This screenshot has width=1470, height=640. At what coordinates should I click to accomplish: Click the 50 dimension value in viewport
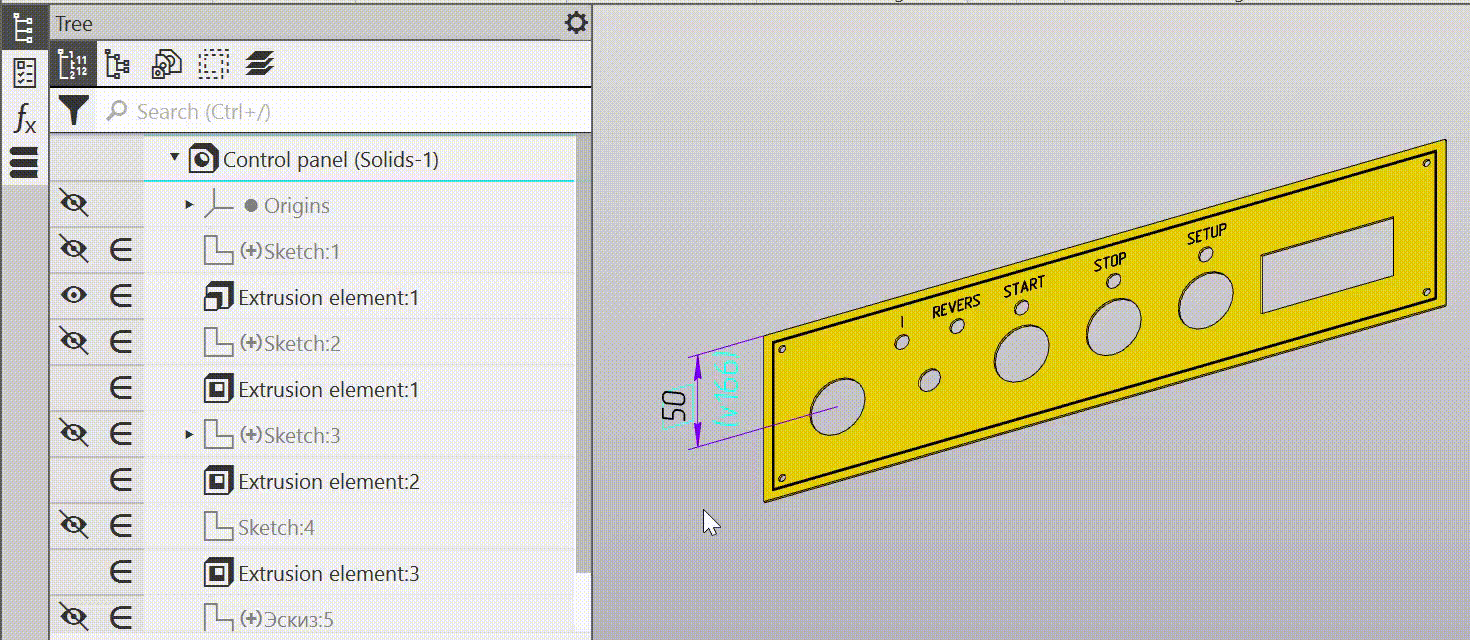[x=675, y=404]
